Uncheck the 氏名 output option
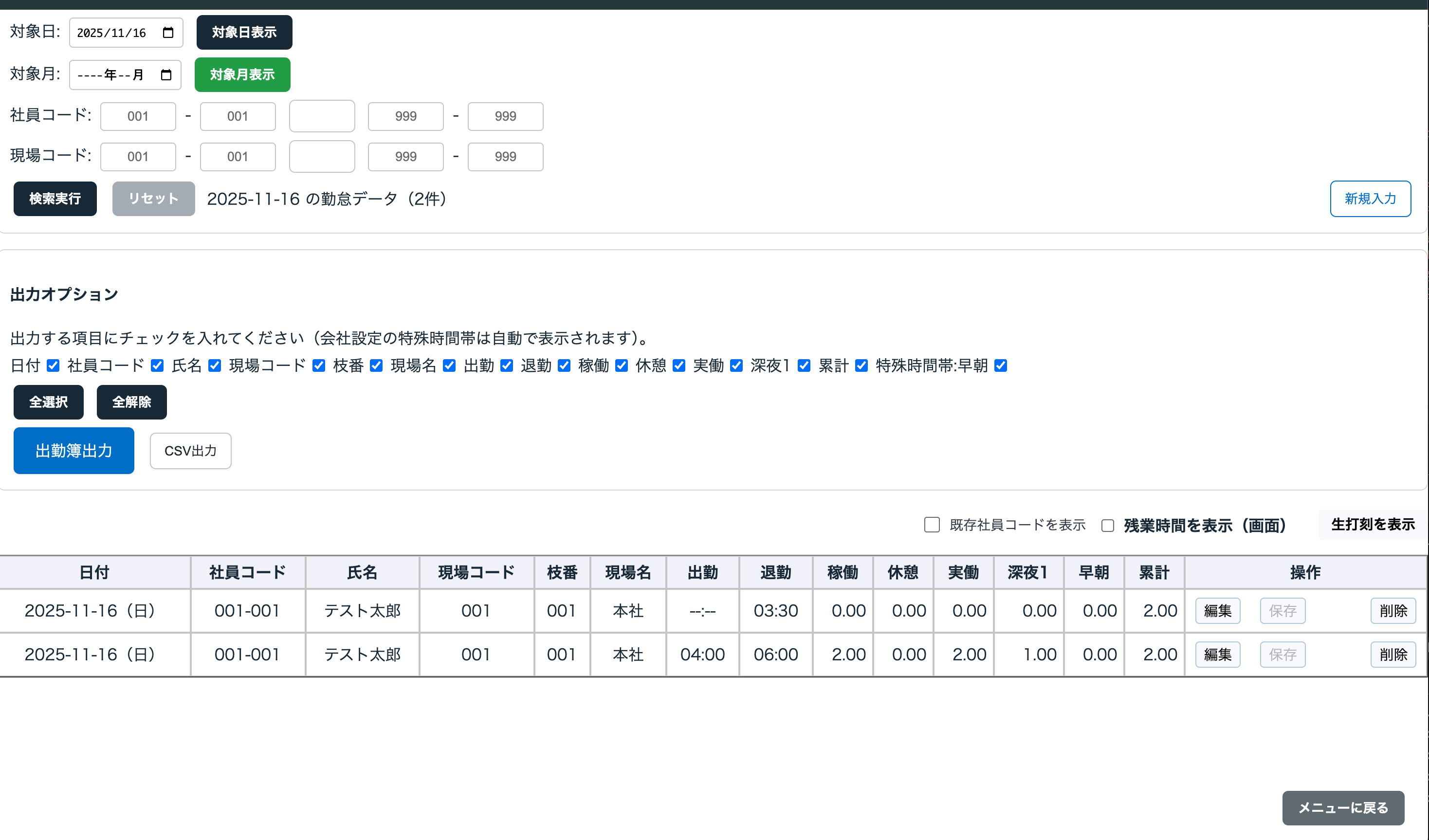The height and width of the screenshot is (840, 1429). (214, 366)
